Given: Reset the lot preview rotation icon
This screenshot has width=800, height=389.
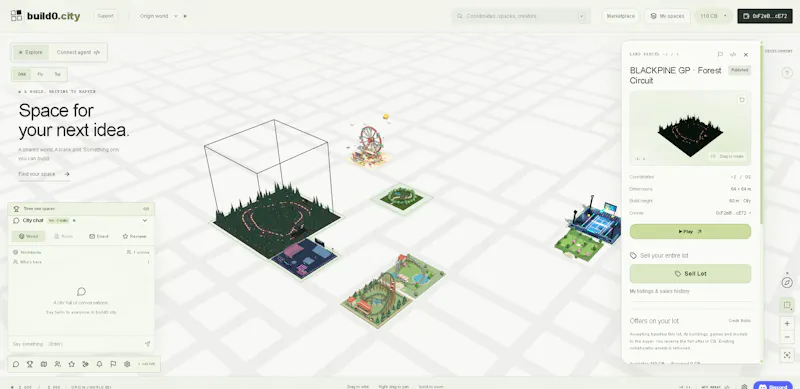Looking at the screenshot, I should pyautogui.click(x=742, y=100).
